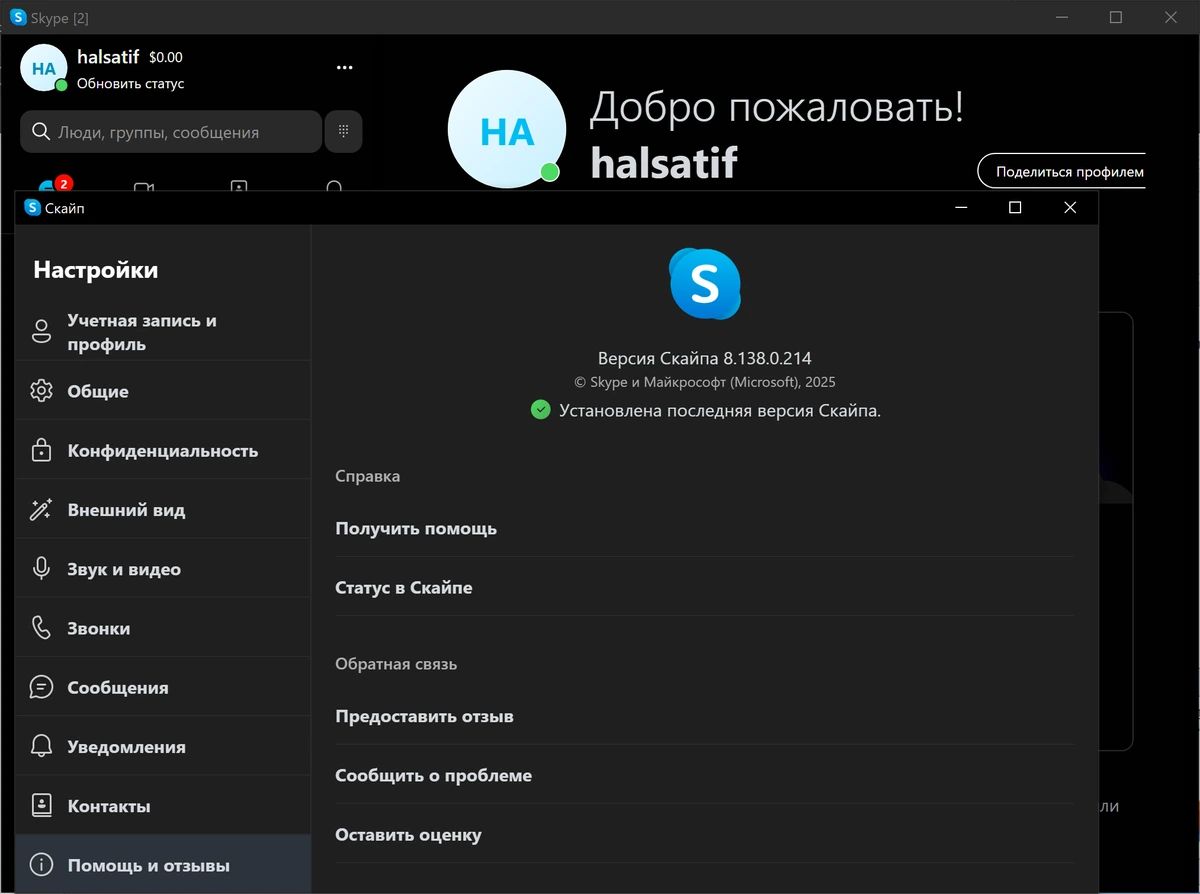Screen dimensions: 1200x894
Task: Click the 'Добро пожаловать!' welcome heading
Action: click(x=776, y=107)
